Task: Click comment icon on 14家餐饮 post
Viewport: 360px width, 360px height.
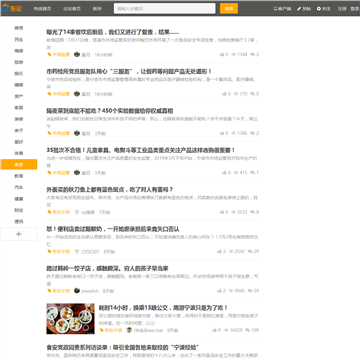Action: 253,54
